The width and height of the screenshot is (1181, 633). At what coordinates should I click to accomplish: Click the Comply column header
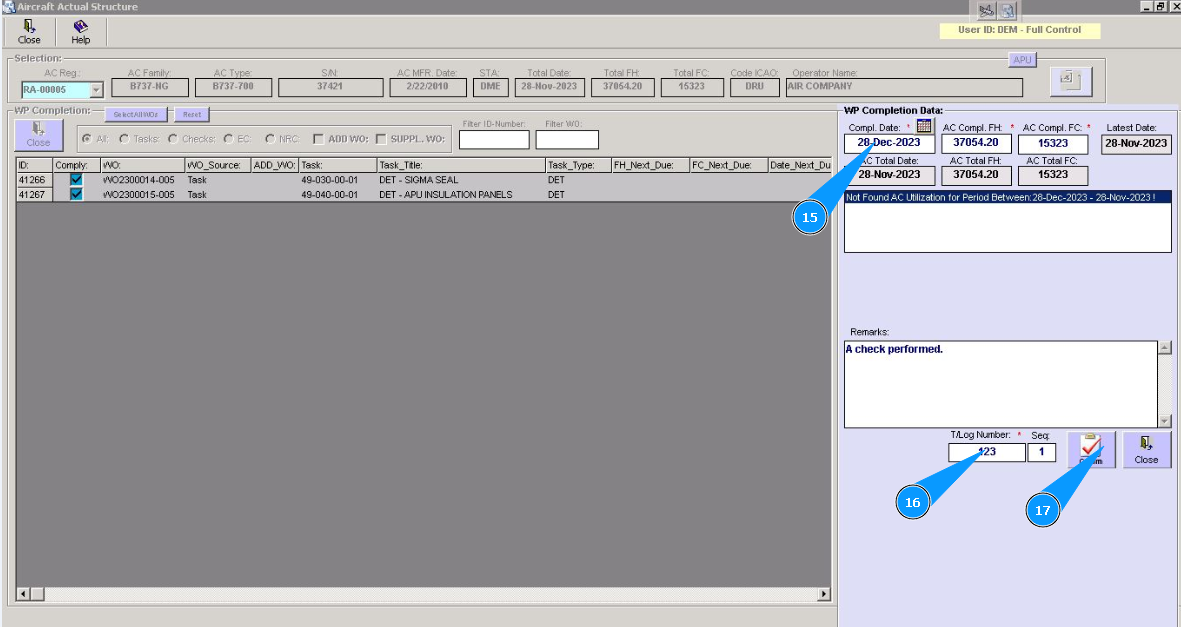pos(76,165)
